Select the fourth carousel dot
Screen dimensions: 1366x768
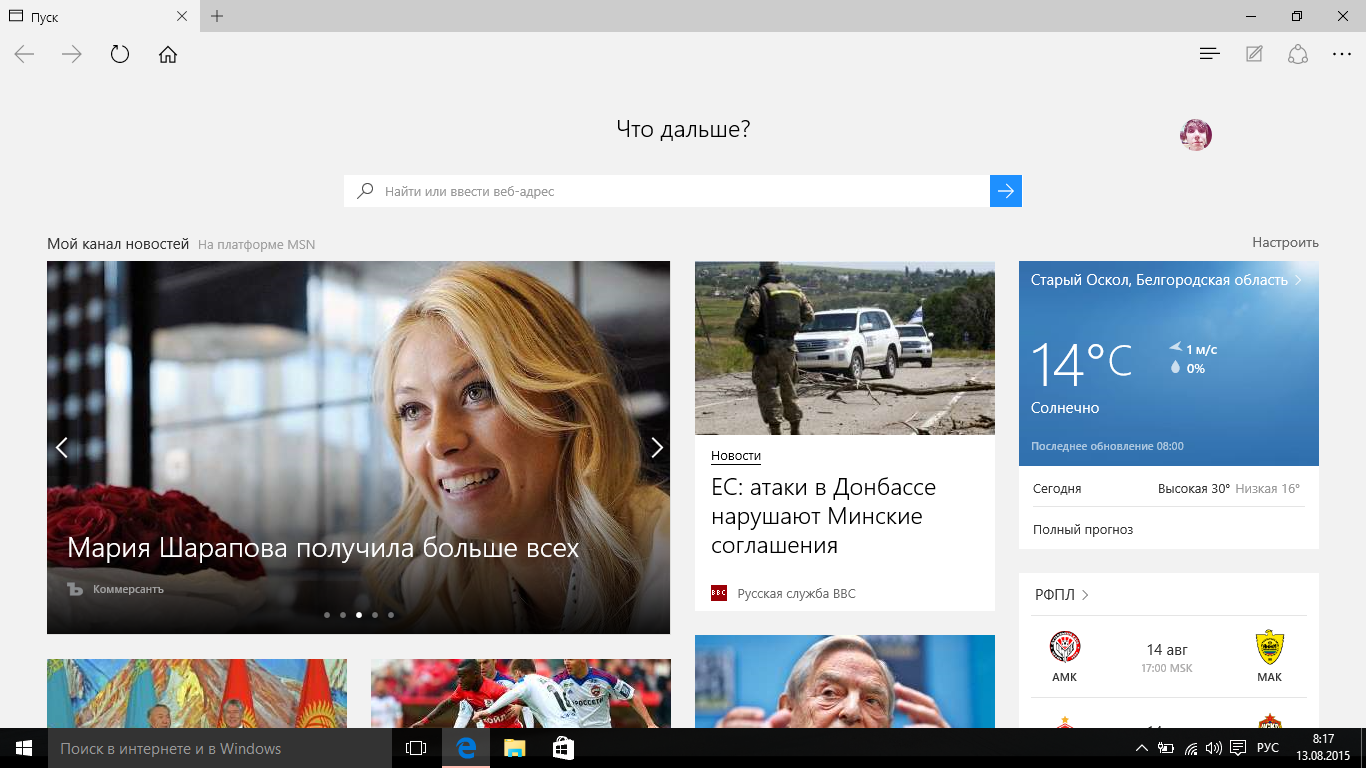click(x=375, y=615)
